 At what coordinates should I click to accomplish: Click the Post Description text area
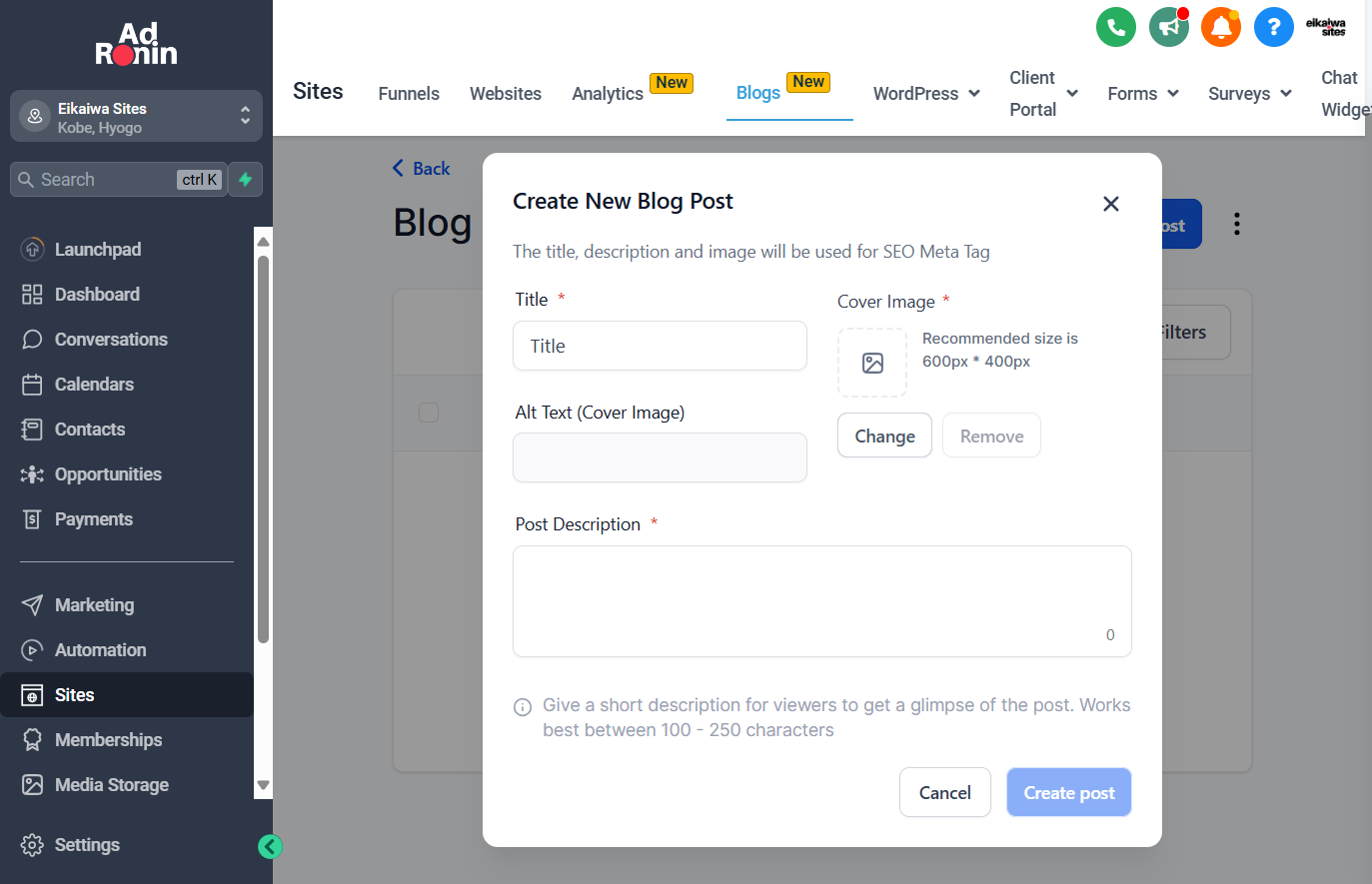821,601
